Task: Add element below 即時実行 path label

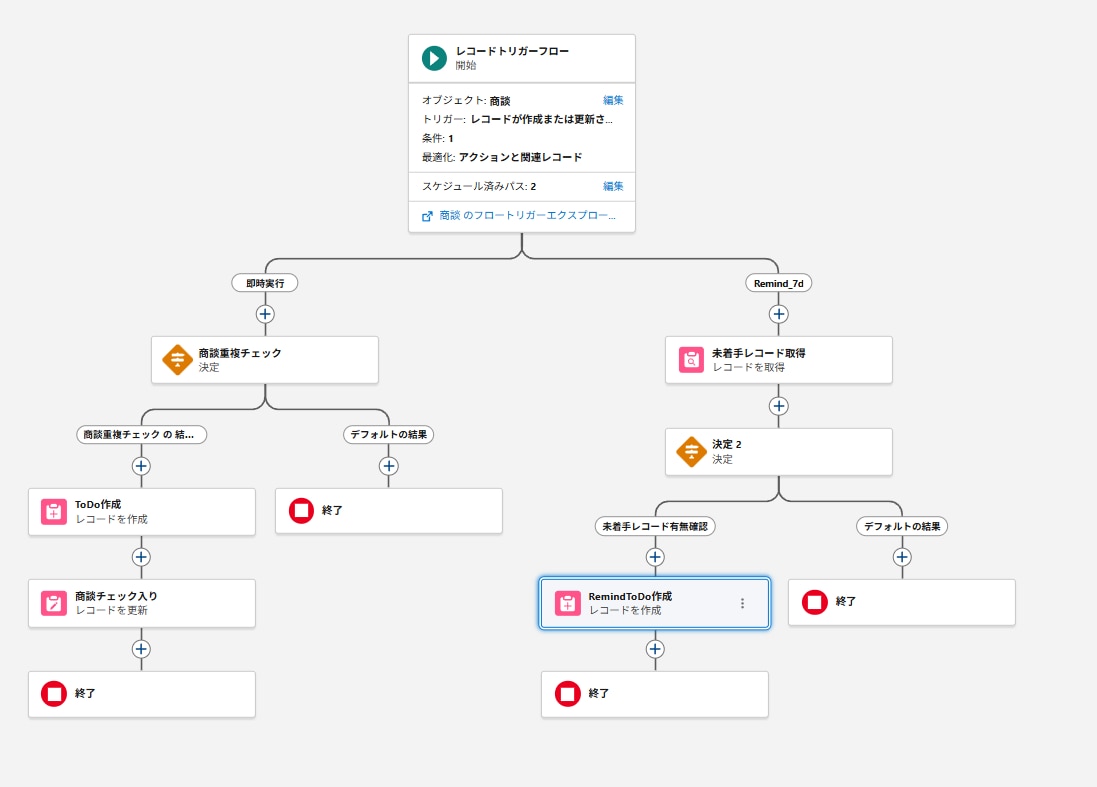Action: tap(265, 314)
